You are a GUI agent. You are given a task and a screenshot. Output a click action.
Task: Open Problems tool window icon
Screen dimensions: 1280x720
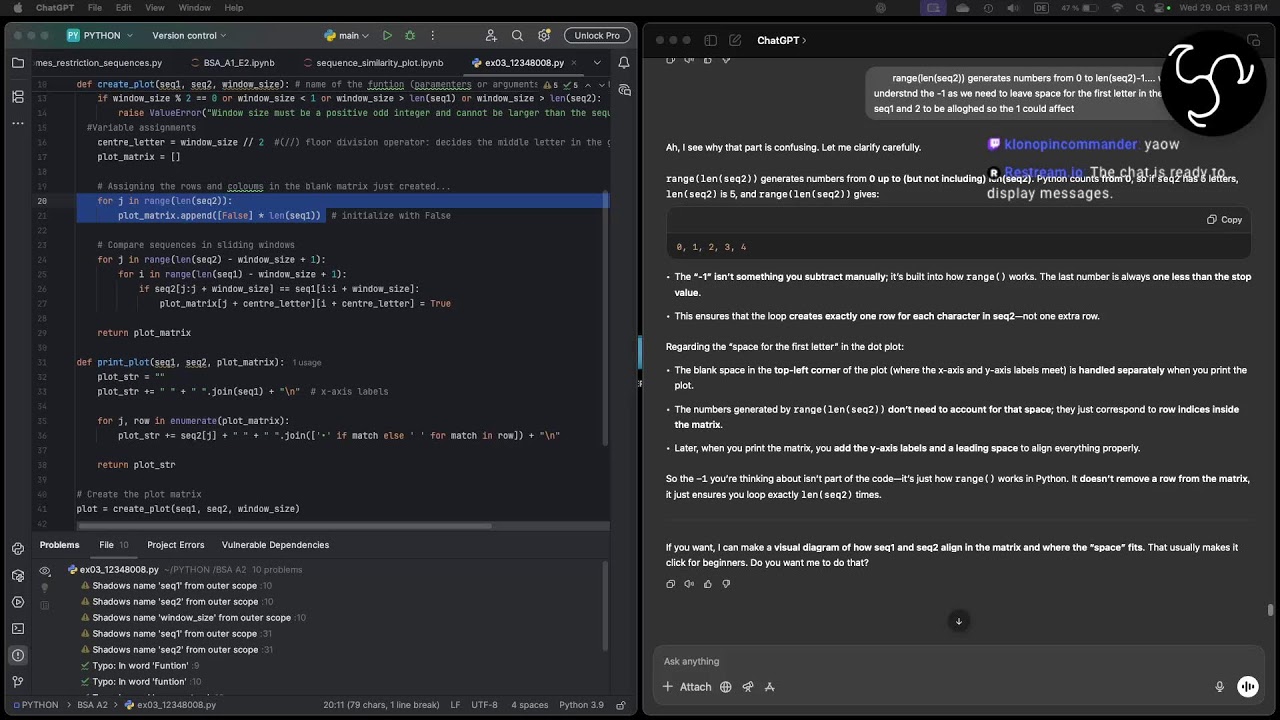click(18, 655)
